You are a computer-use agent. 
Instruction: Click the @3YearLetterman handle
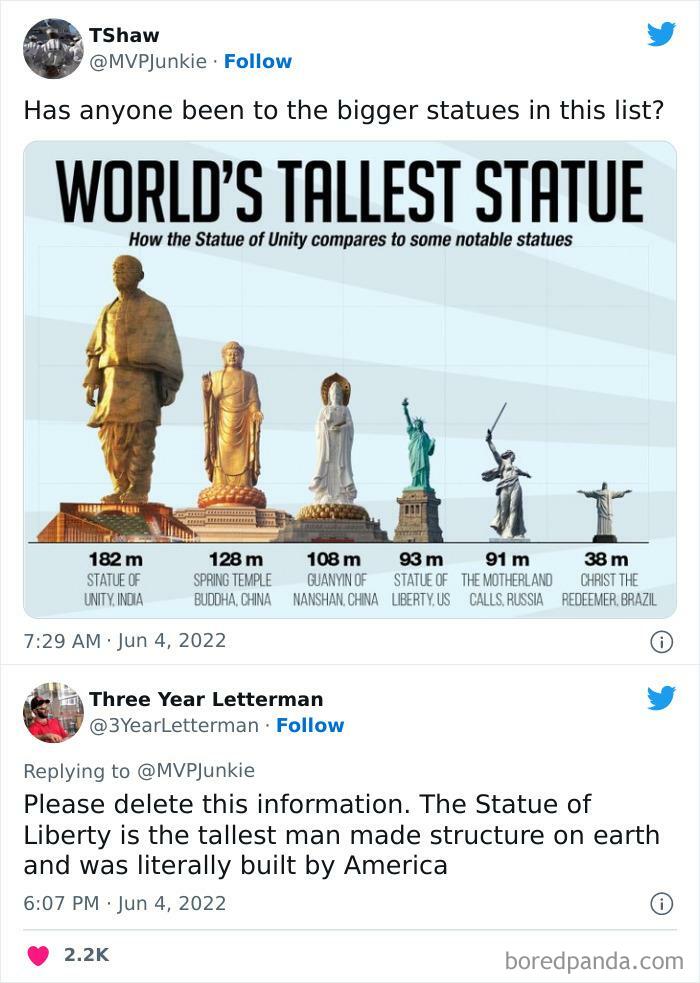174,725
